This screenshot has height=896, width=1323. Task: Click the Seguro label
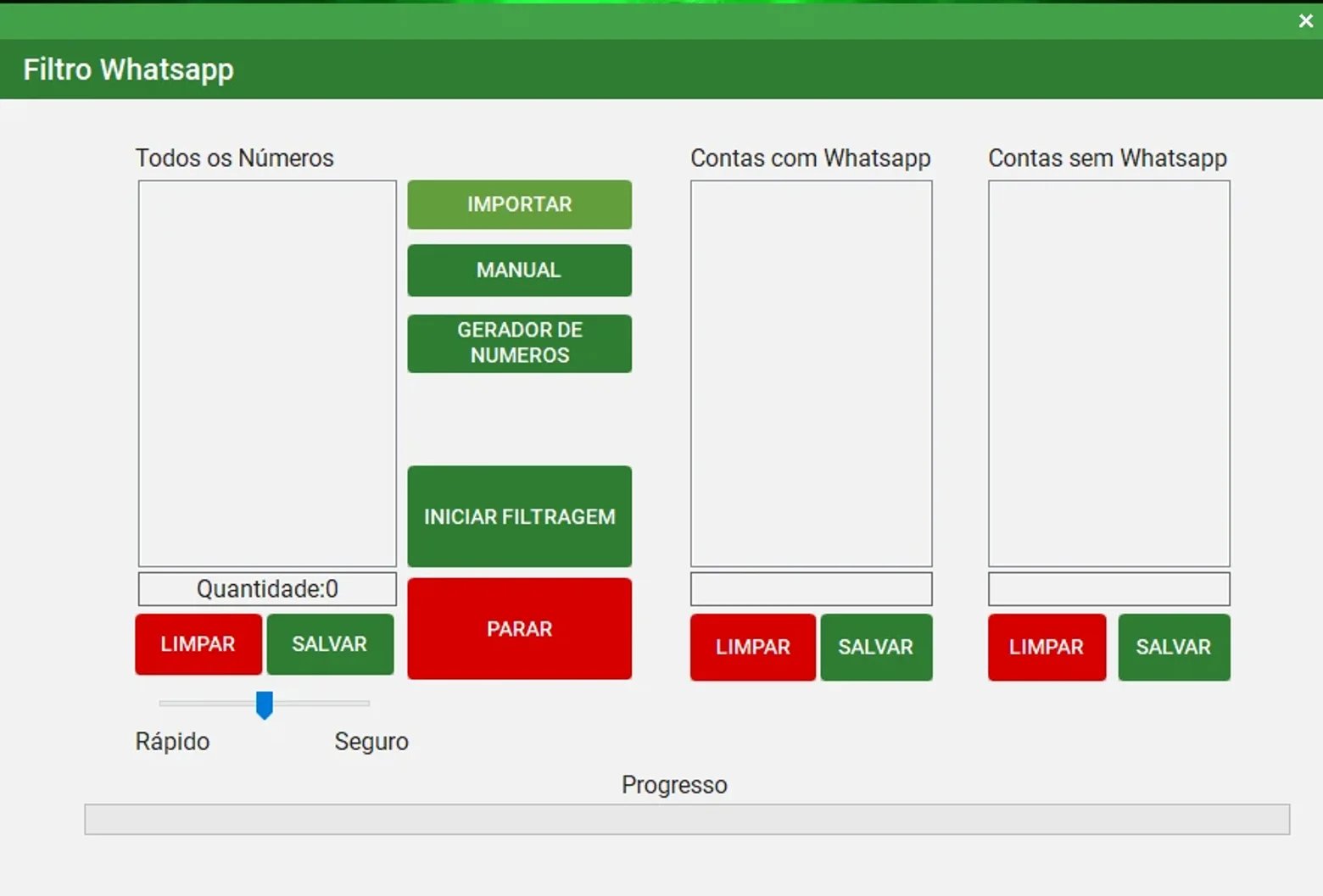371,742
